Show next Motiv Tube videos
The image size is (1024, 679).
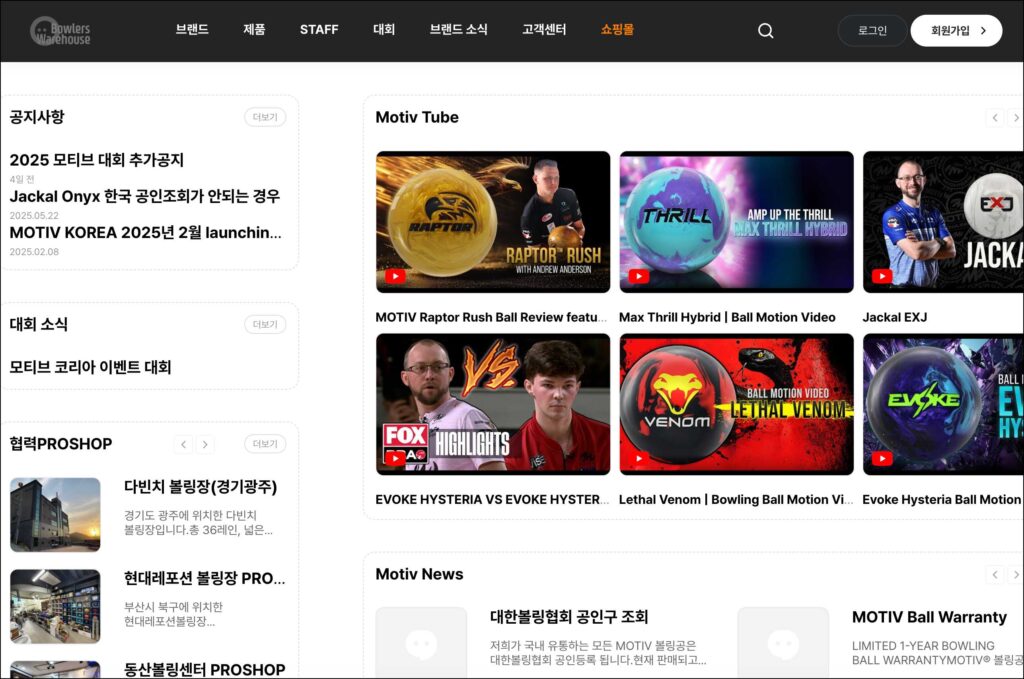point(1016,118)
